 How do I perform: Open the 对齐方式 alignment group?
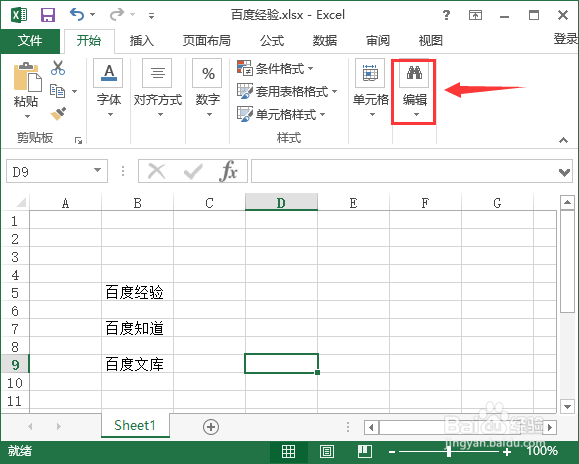158,89
